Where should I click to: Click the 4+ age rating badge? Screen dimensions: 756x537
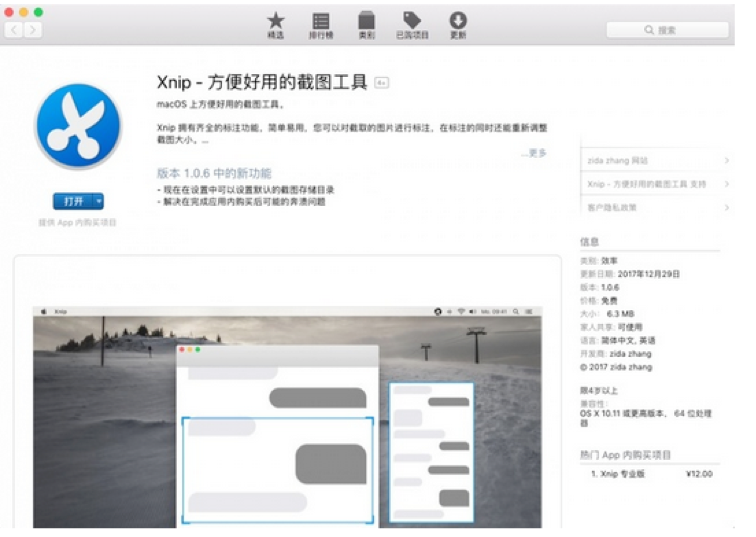(x=382, y=83)
